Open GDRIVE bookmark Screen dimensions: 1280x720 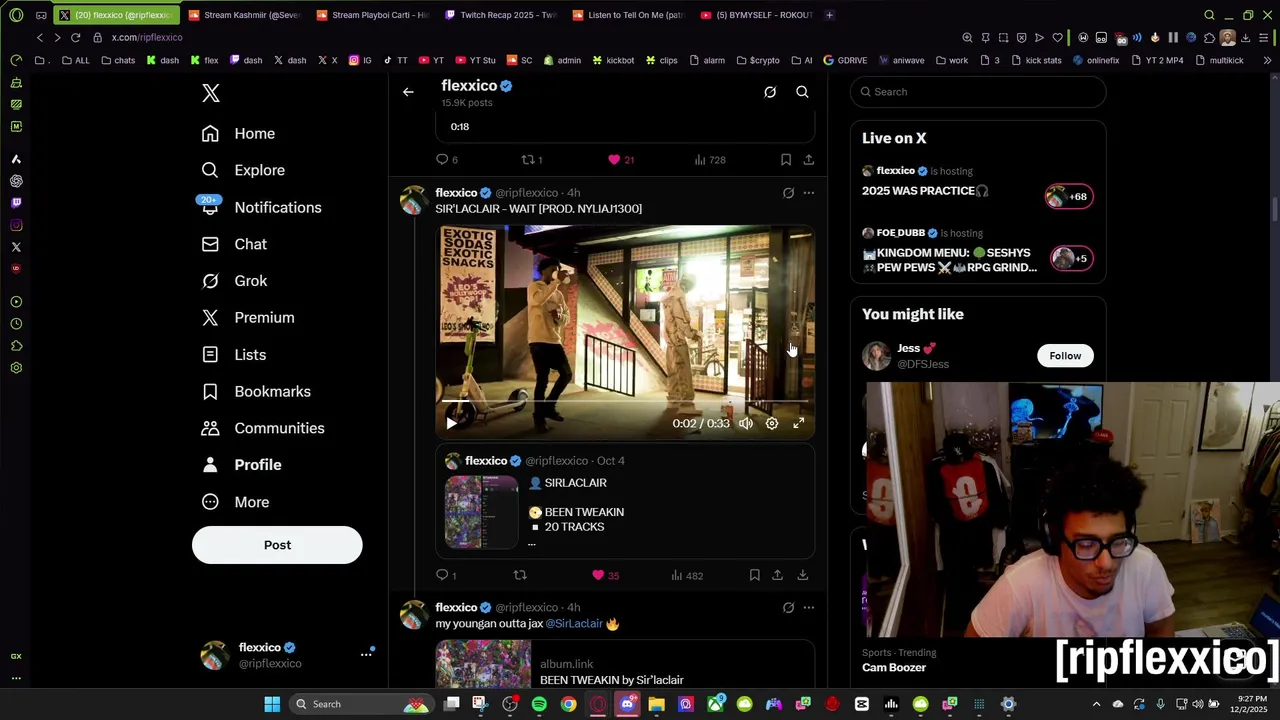coord(845,60)
